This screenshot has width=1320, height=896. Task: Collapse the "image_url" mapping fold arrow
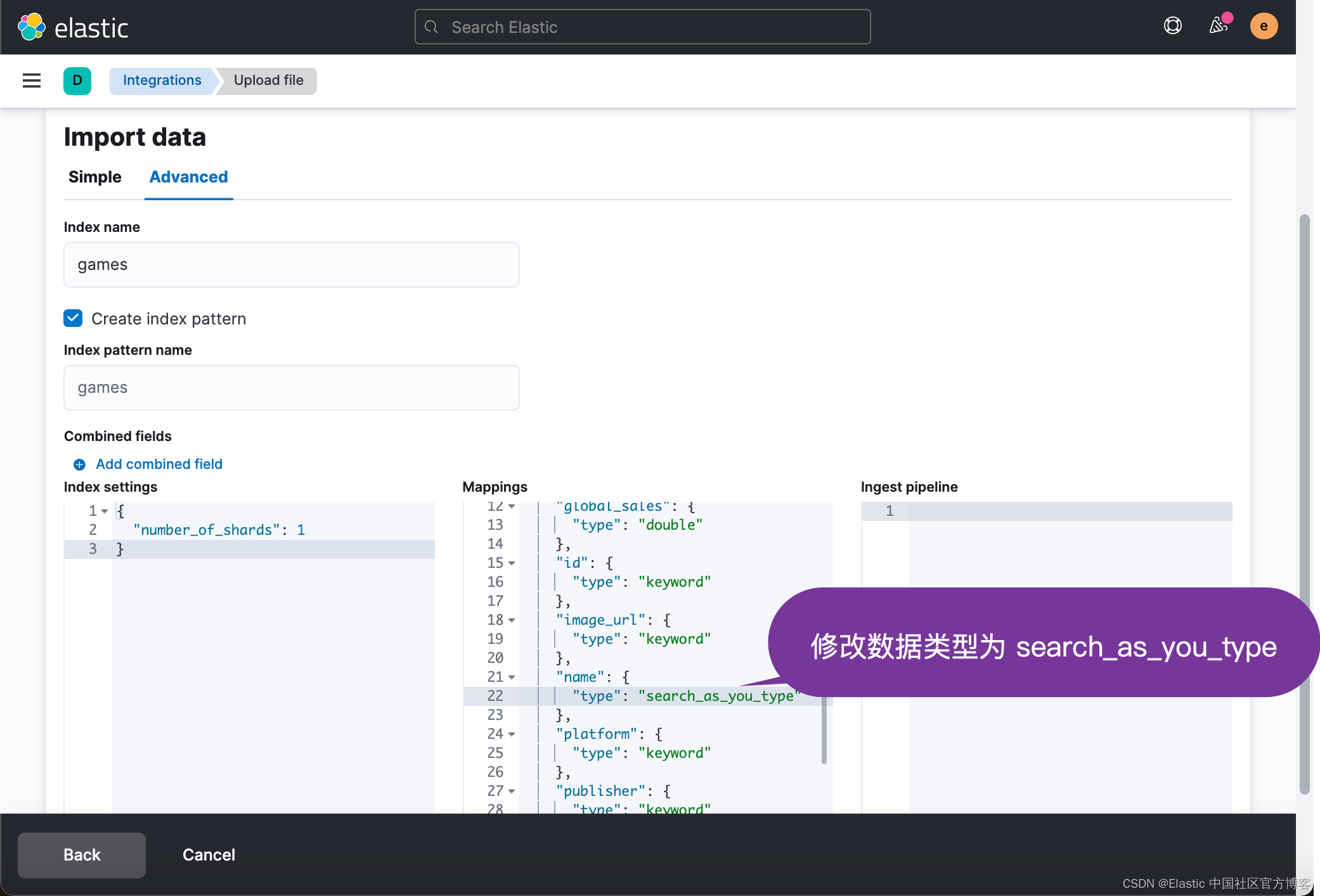tap(512, 620)
